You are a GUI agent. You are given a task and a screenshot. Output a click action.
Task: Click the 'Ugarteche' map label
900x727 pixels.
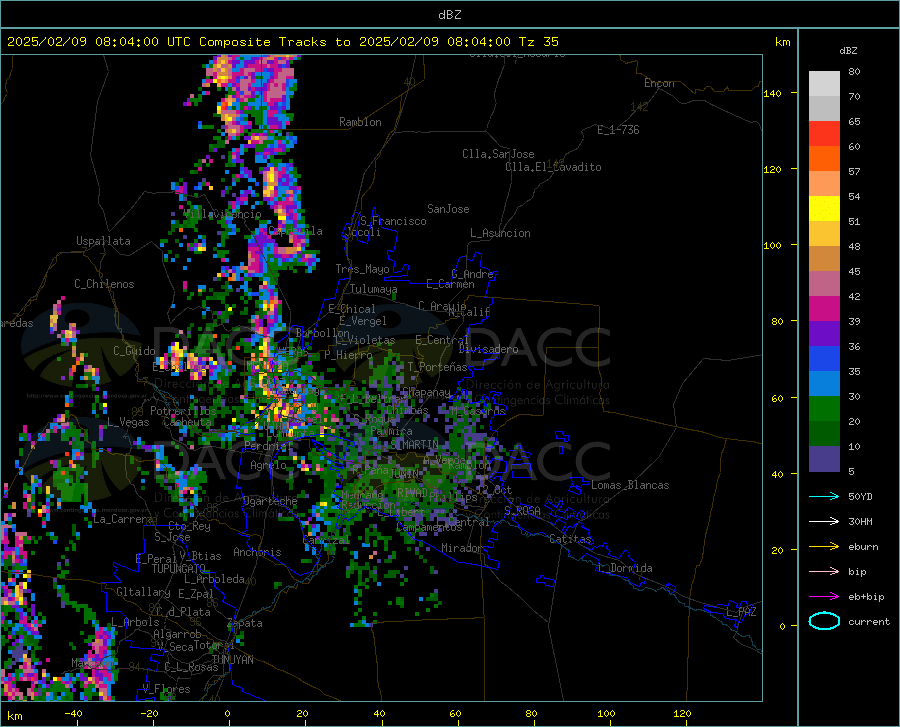tap(270, 501)
